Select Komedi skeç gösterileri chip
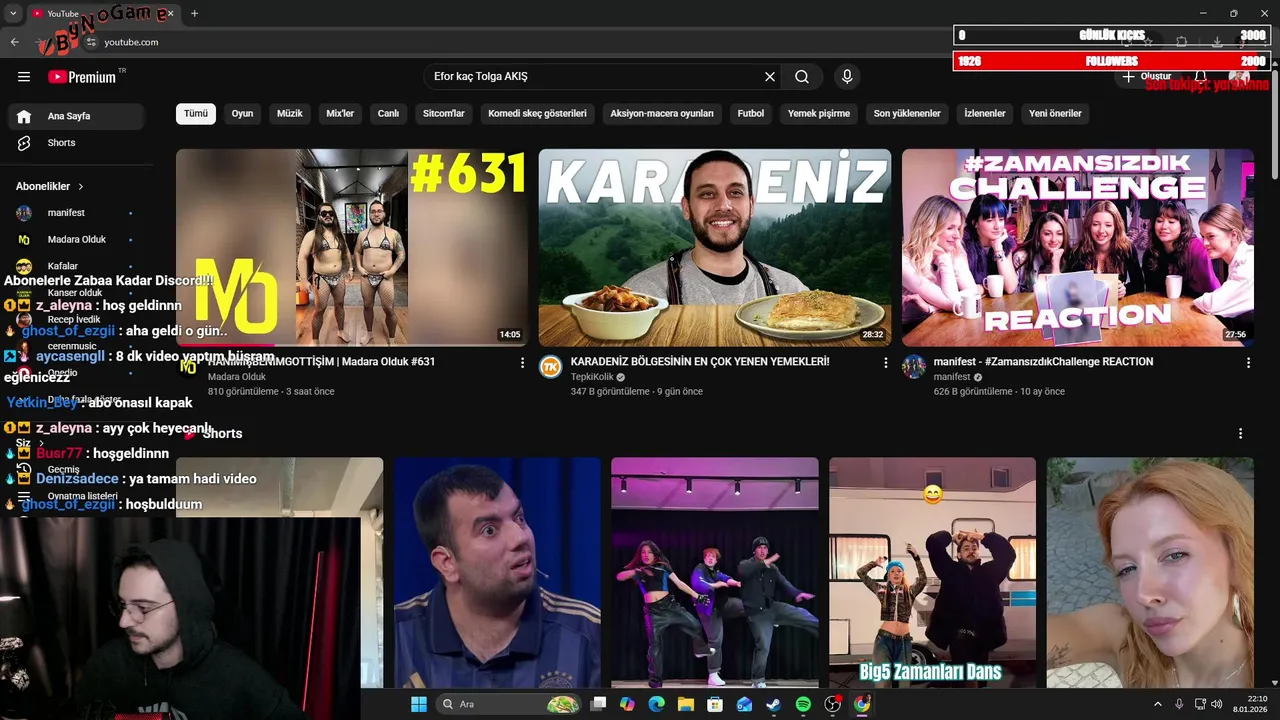This screenshot has height=720, width=1280. coord(537,113)
